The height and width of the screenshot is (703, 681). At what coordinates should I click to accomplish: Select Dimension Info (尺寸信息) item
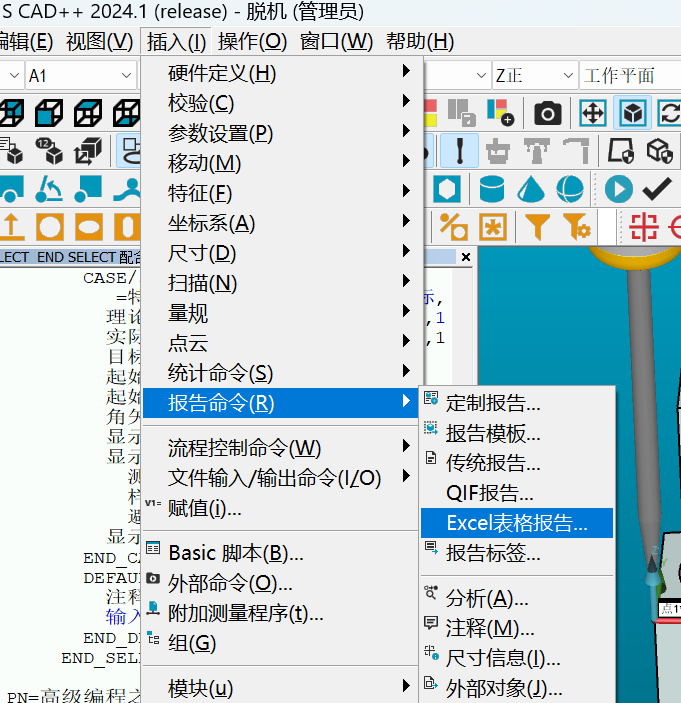[x=517, y=658]
